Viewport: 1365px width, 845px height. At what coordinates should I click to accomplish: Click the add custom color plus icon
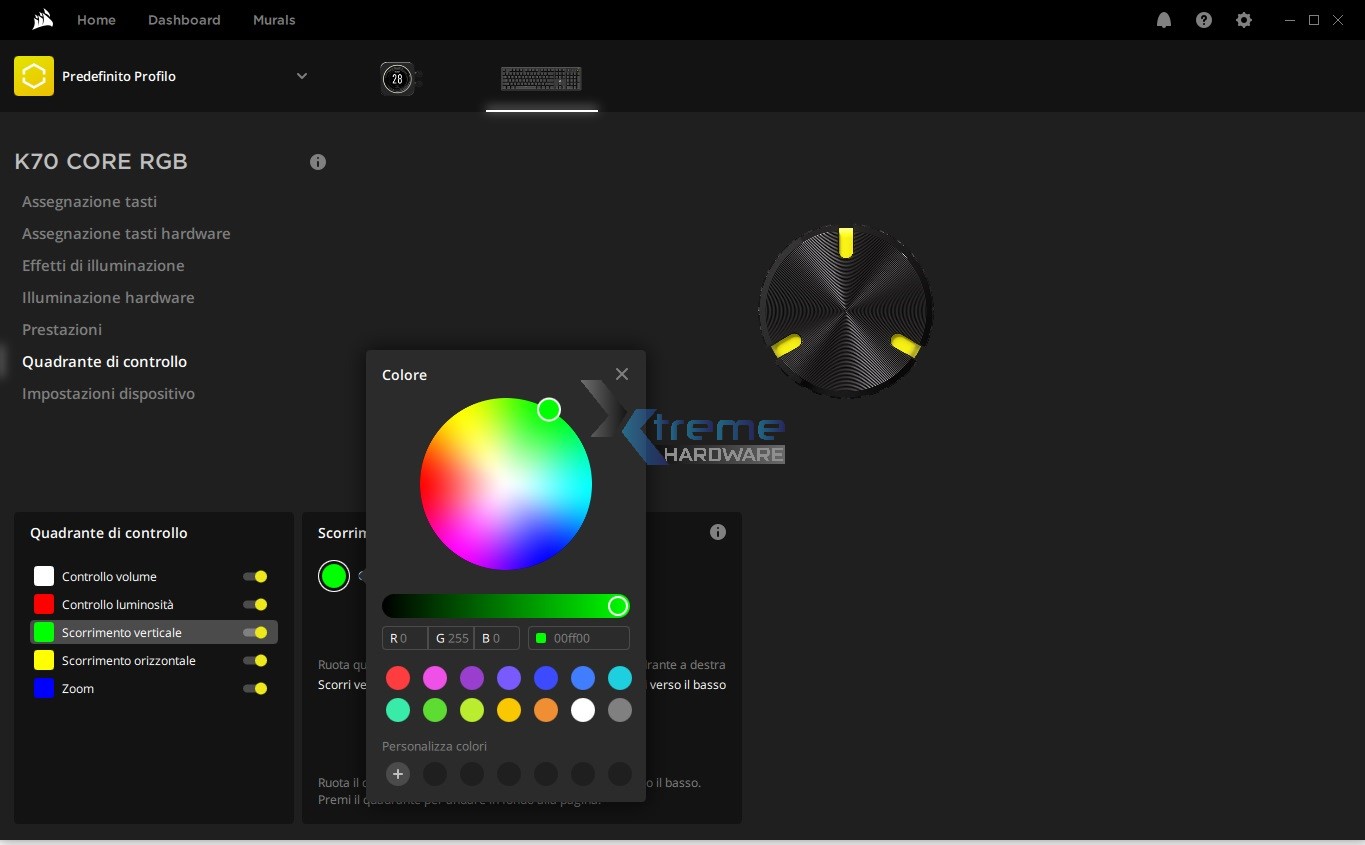pyautogui.click(x=398, y=774)
